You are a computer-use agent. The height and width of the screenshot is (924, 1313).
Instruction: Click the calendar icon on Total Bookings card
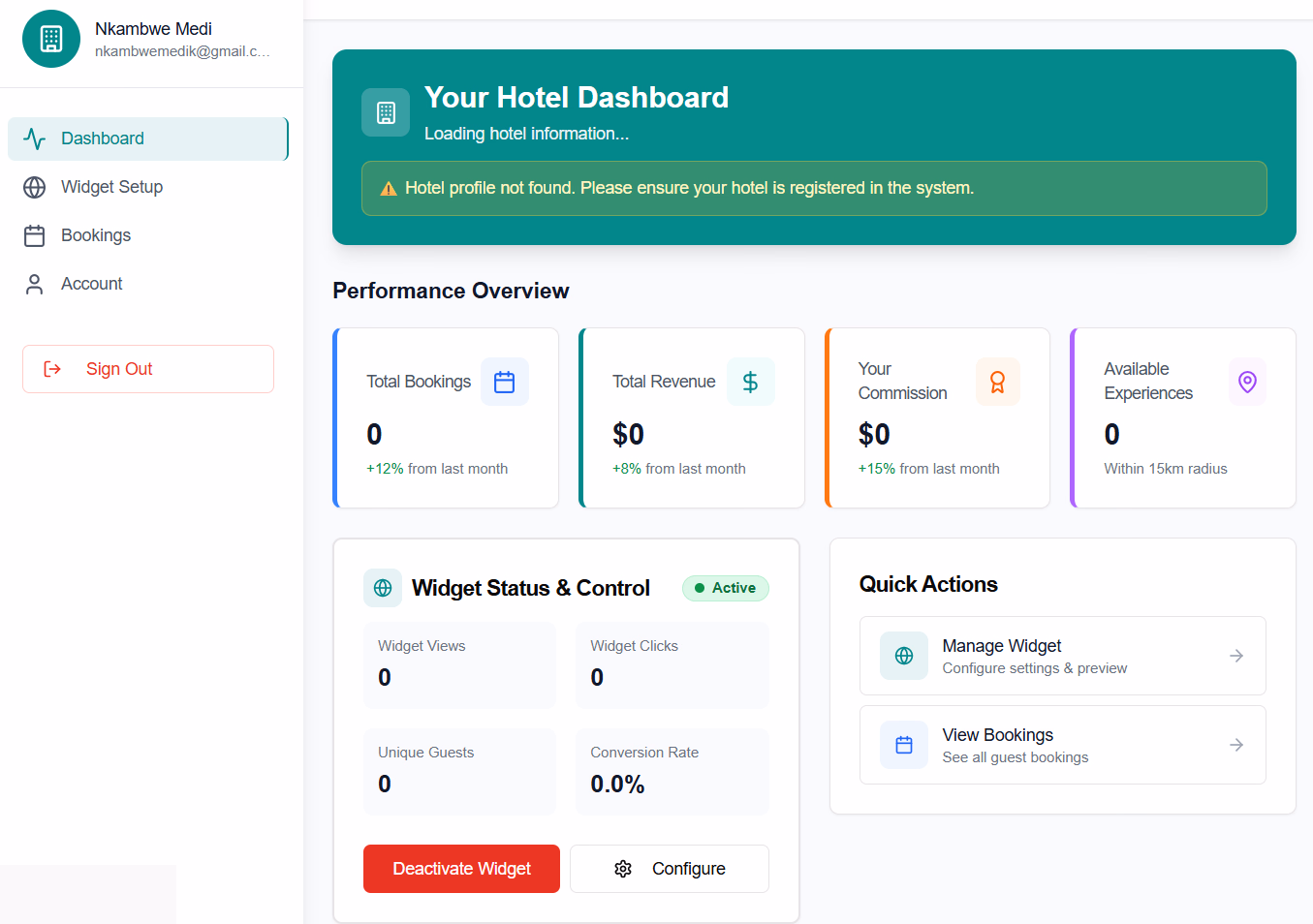(x=504, y=382)
